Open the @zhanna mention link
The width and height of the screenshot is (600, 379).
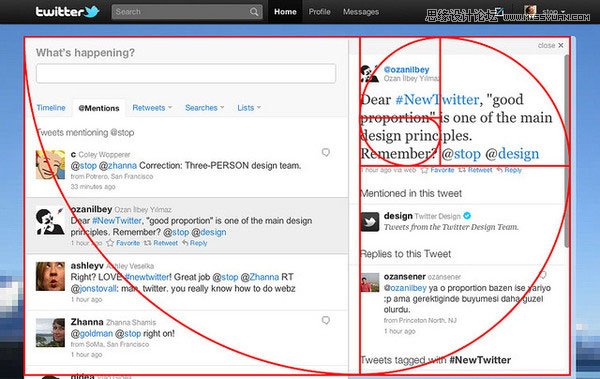pos(117,166)
